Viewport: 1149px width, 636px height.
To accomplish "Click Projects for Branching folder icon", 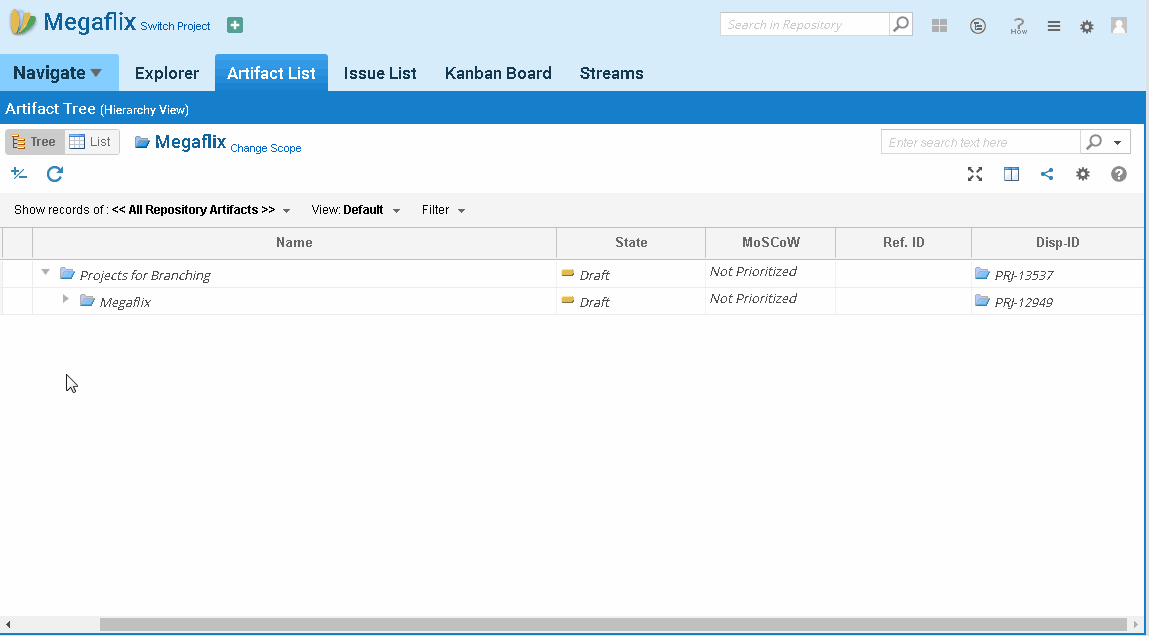I will click(x=67, y=273).
